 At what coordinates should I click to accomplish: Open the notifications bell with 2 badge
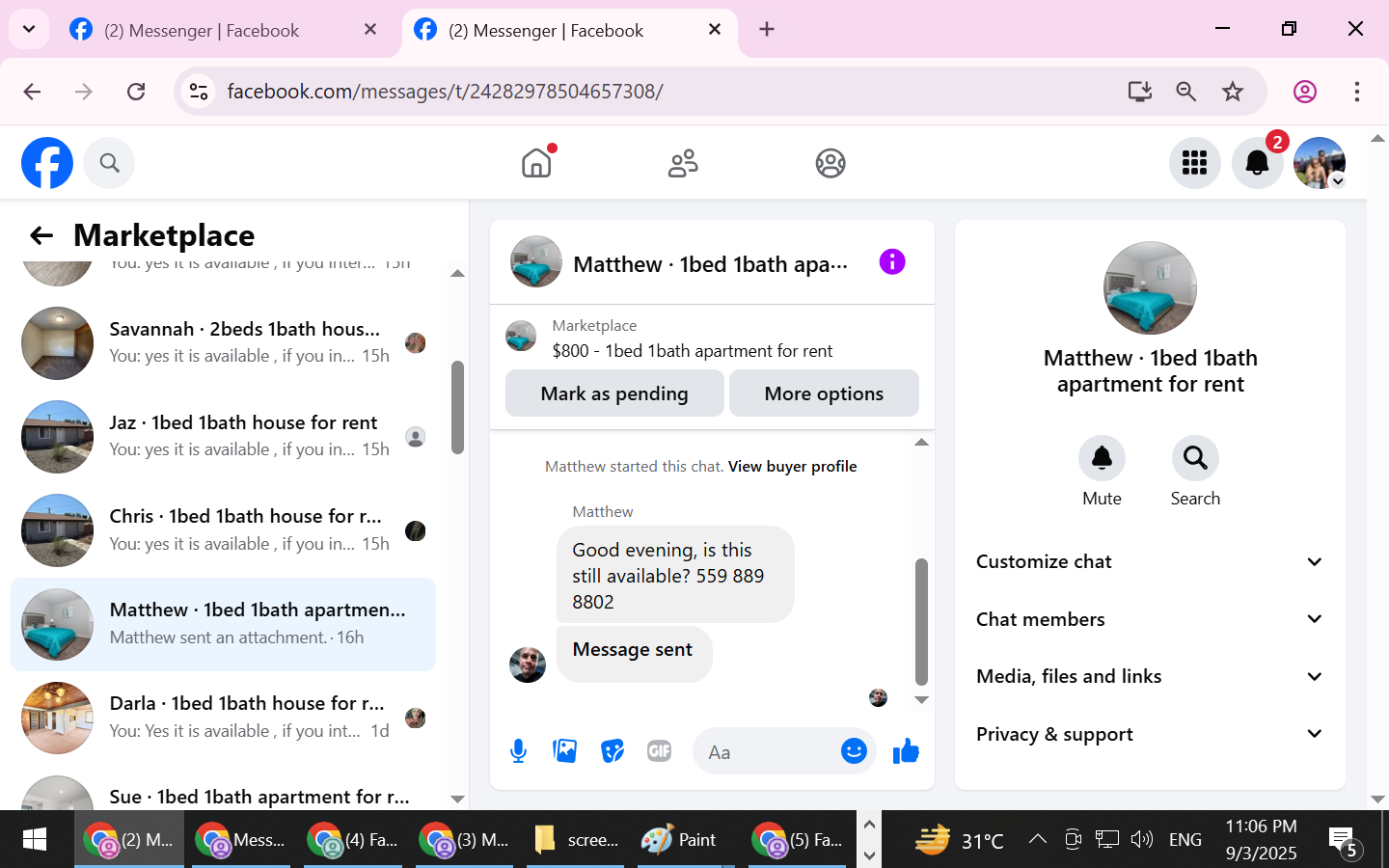point(1257,163)
